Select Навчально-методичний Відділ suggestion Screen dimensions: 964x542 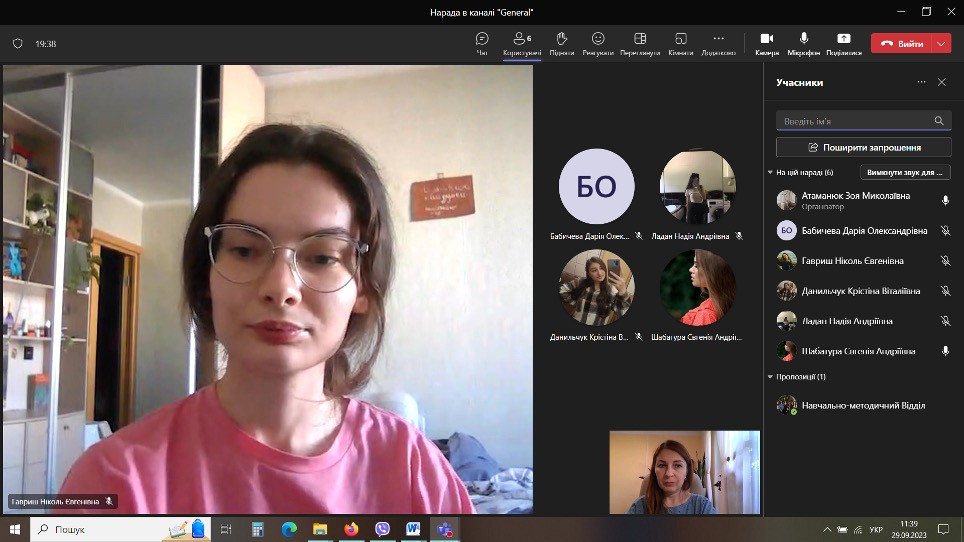863,406
